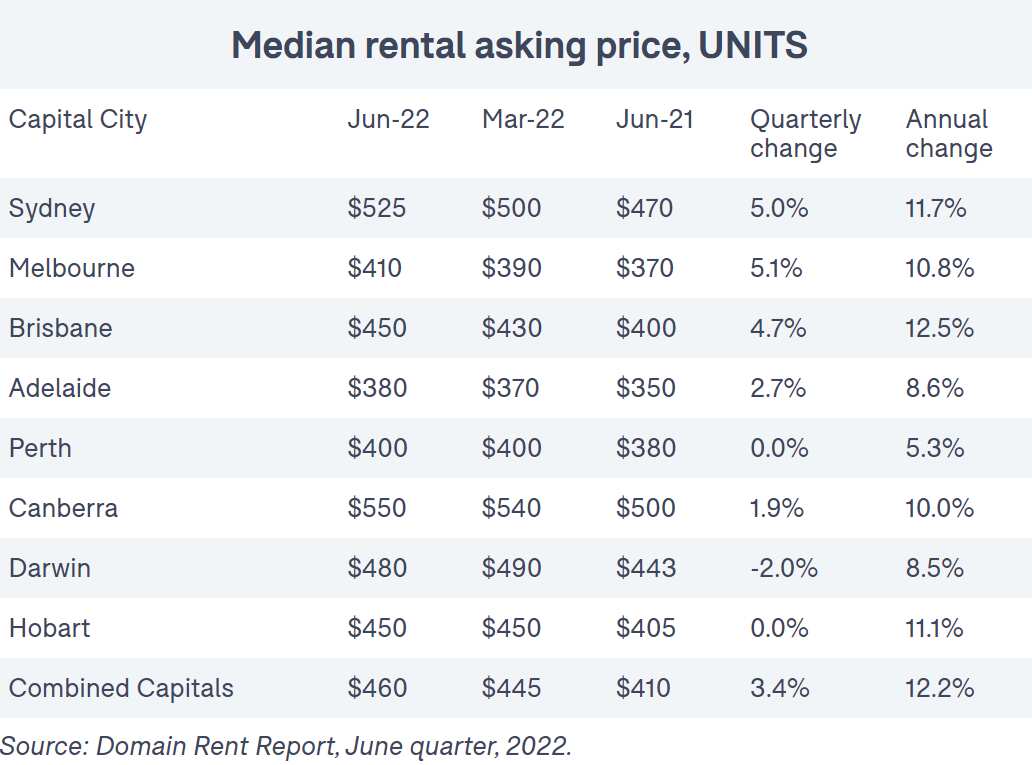Select the Capital City column header

[78, 120]
